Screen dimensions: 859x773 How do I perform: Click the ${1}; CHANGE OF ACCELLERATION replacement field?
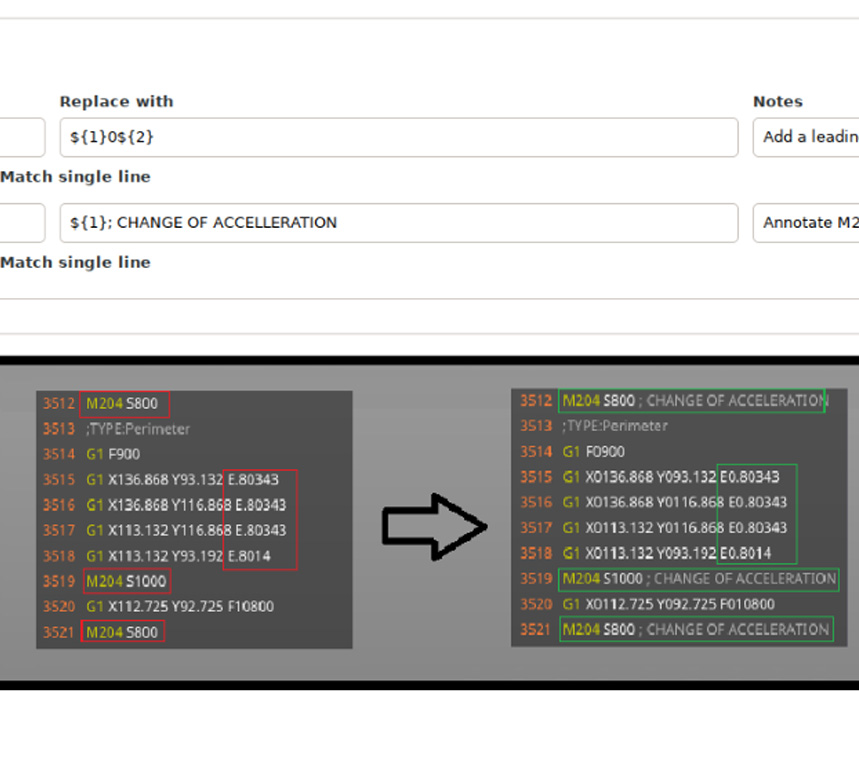tap(400, 222)
